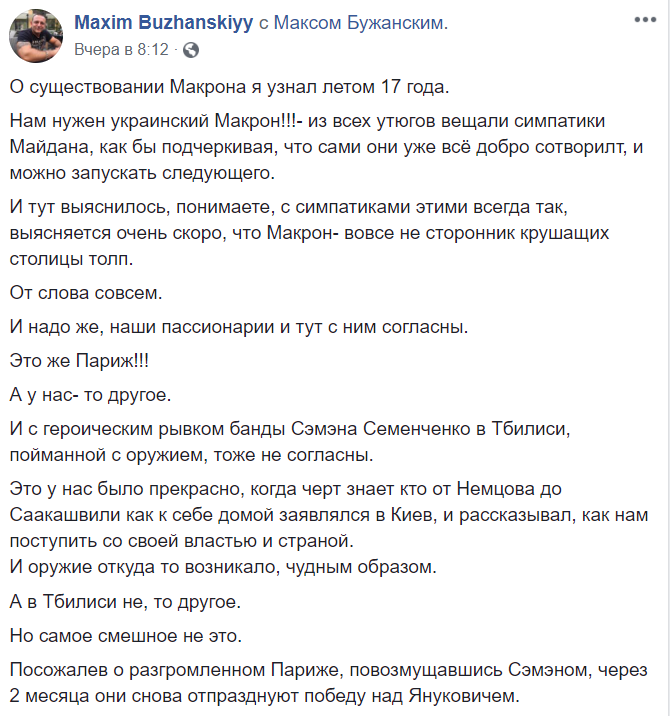Click Maxim Buzhanskiyy's profile avatar photo

[38, 35]
